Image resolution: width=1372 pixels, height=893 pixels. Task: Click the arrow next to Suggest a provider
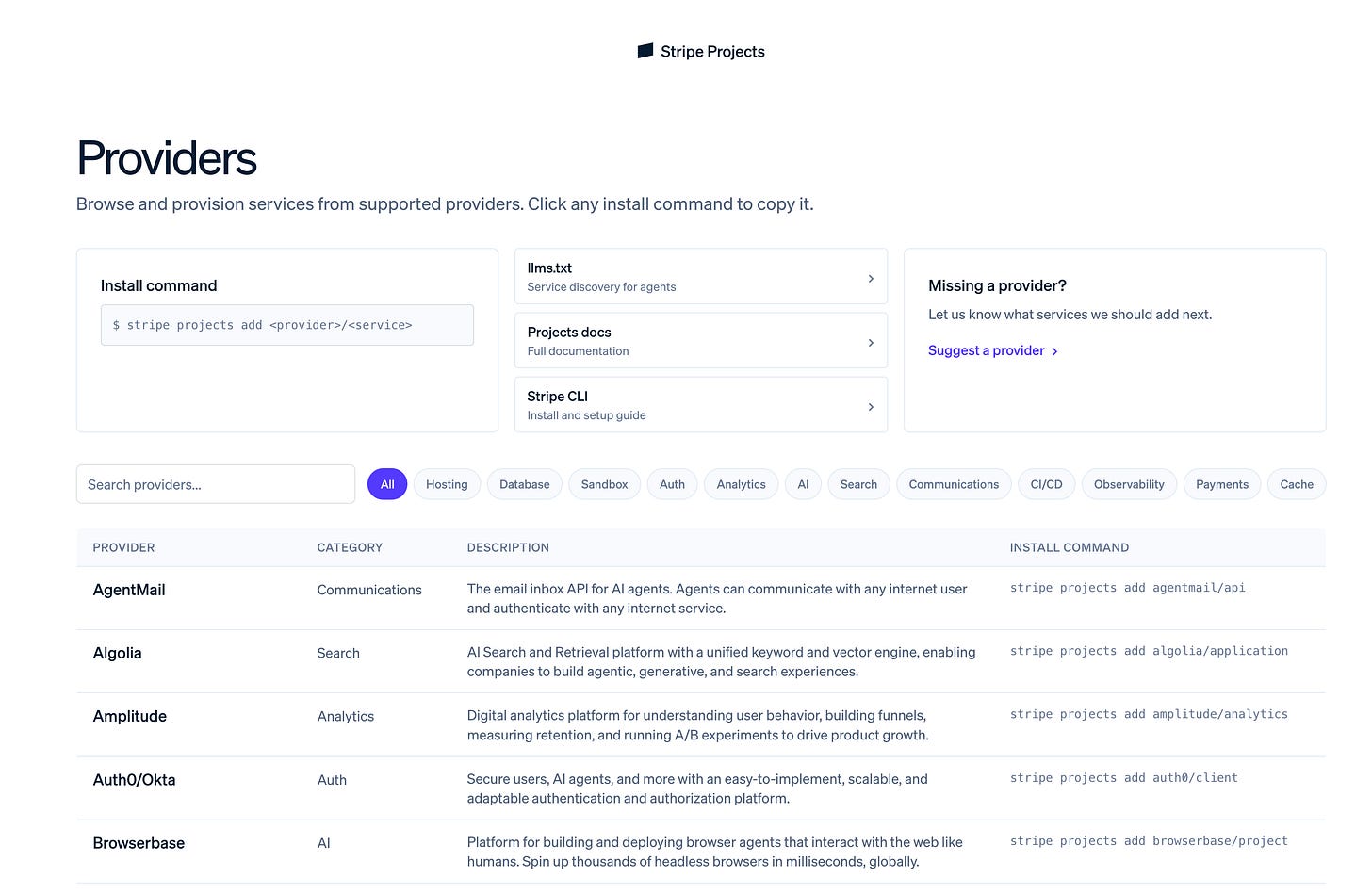click(1054, 351)
